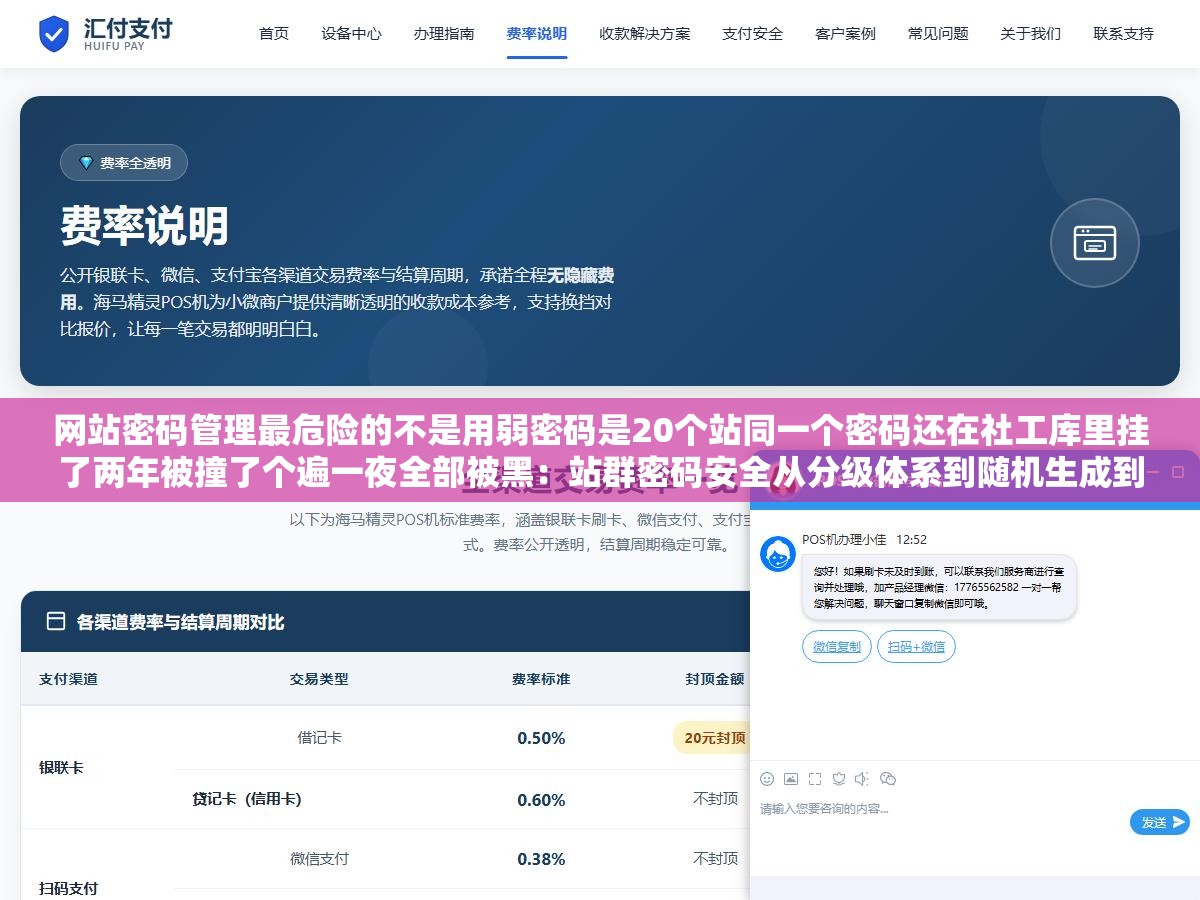Click the 扫码+微信 button in chat

click(x=917, y=647)
